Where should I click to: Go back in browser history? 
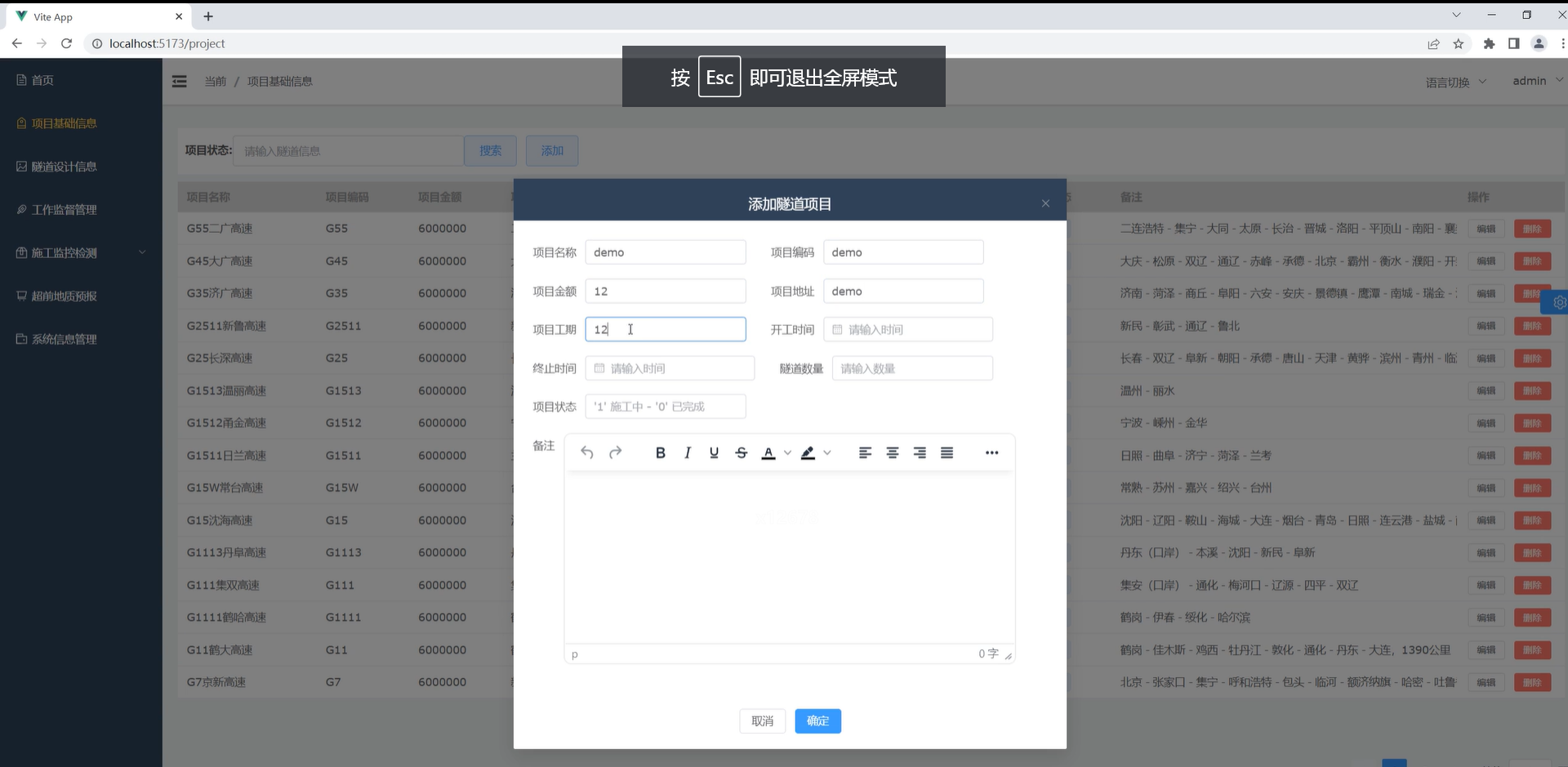tap(17, 43)
